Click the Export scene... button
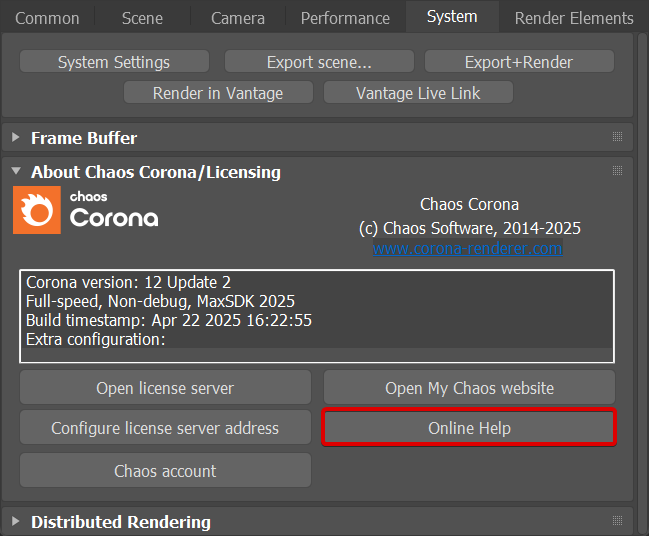This screenshot has width=649, height=536. [319, 62]
